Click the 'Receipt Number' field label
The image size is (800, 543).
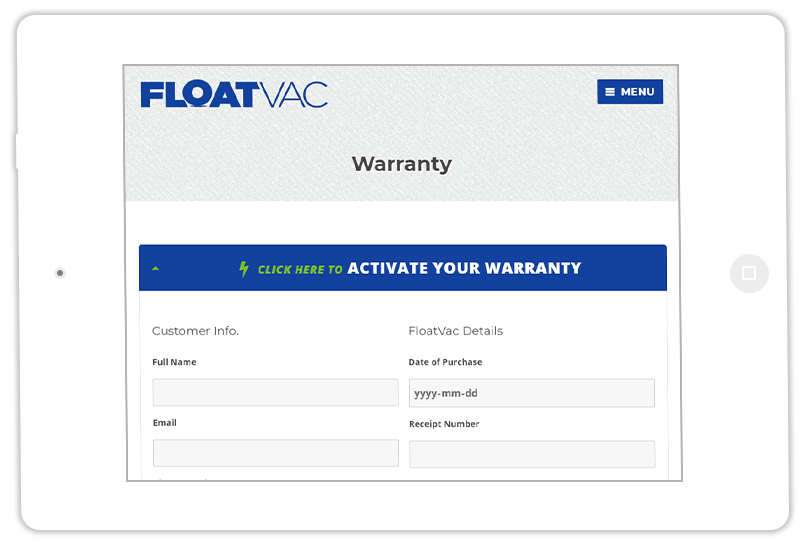click(x=444, y=424)
